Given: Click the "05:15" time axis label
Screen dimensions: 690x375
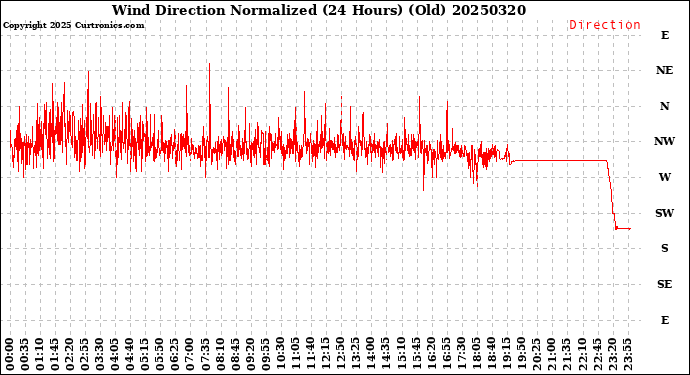Looking at the screenshot, I should (145, 354).
